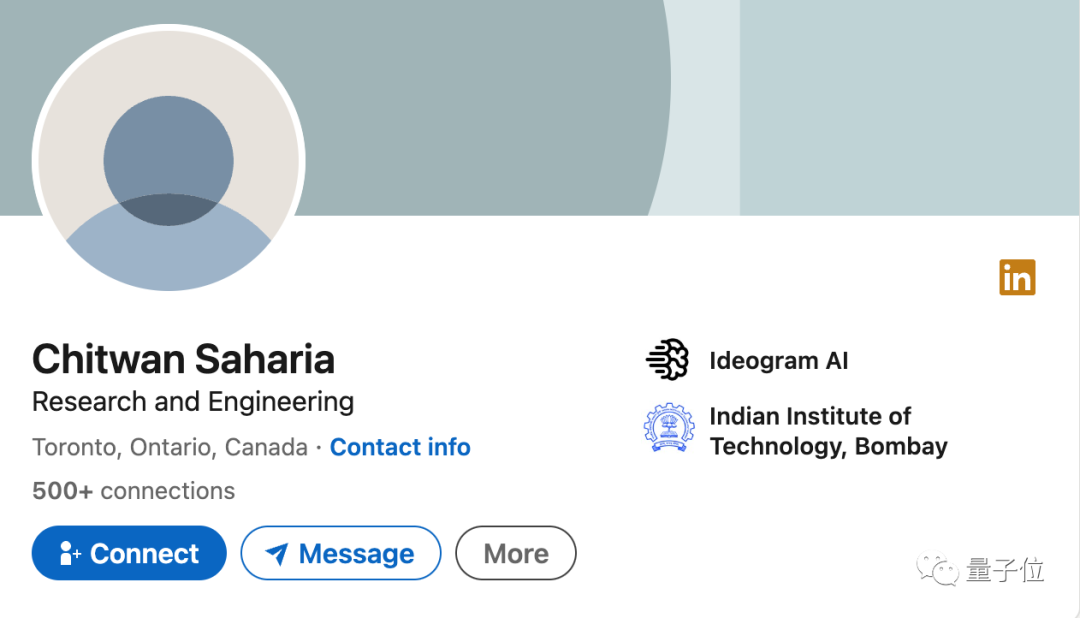Screen dimensions: 1080x618
Task: Open the Contact info link
Action: tap(400, 447)
